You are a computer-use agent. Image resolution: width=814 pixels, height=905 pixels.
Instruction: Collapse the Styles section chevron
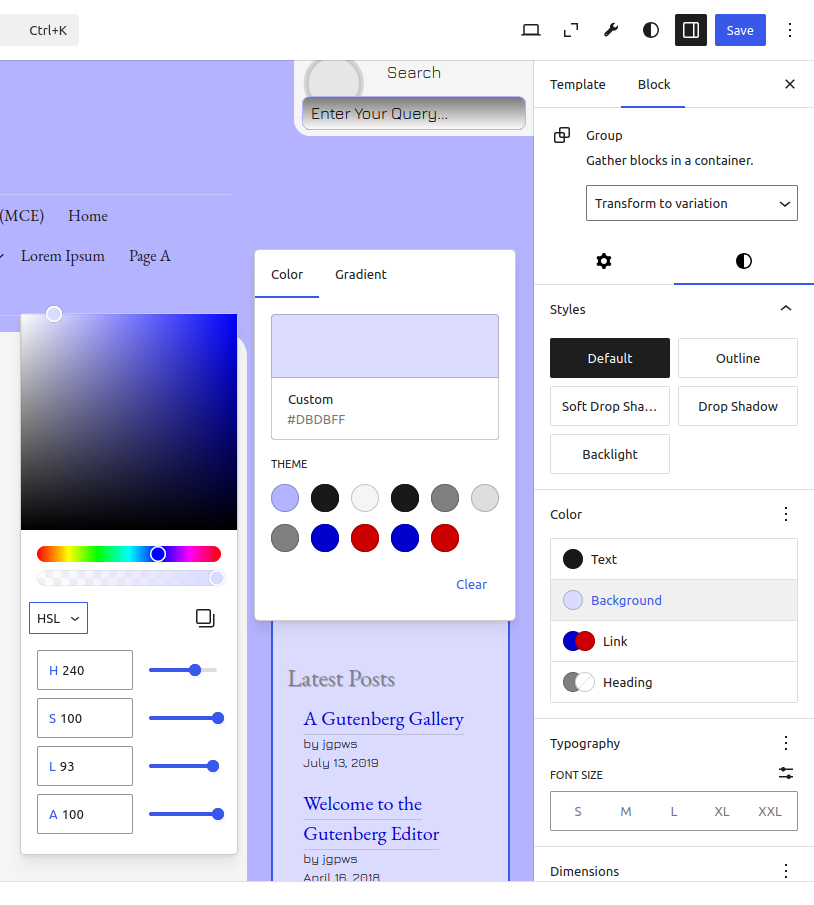[x=786, y=309]
